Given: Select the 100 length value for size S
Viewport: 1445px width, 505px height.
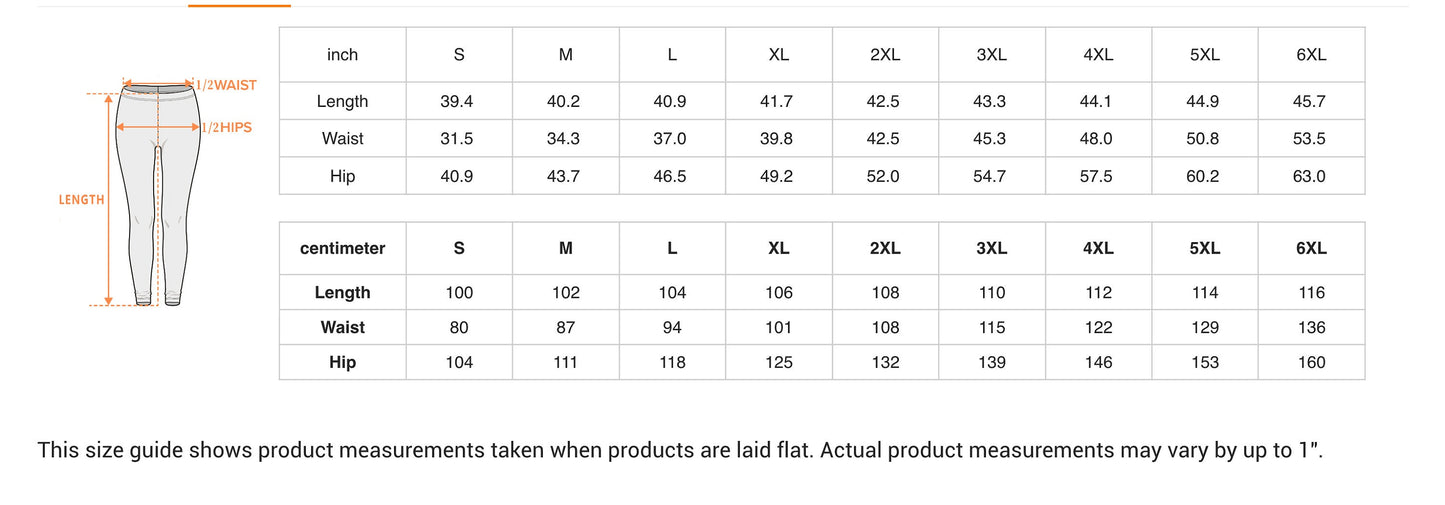Looking at the screenshot, I should tap(459, 293).
